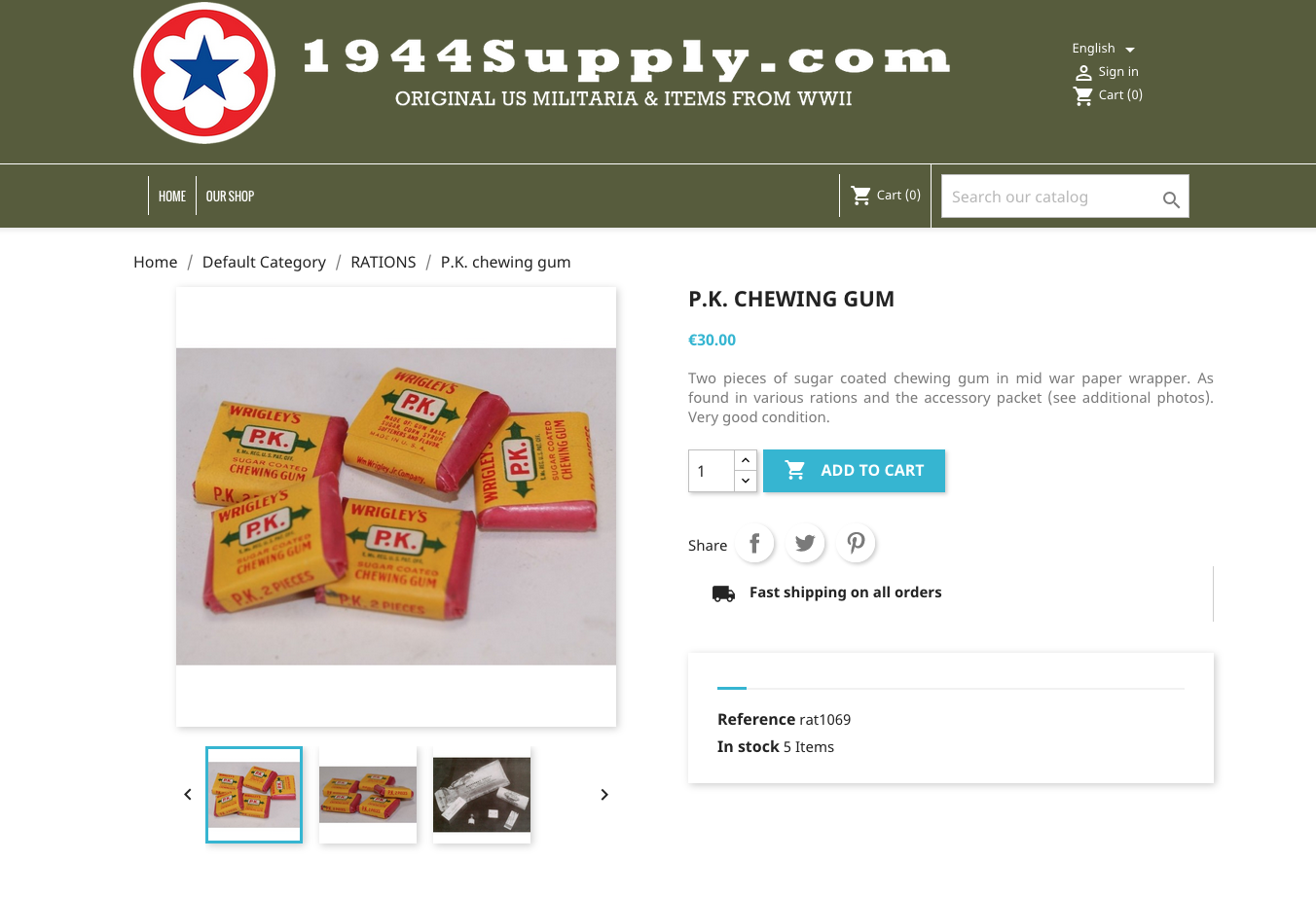Select the black-and-white accessory packet thumbnail

click(482, 795)
